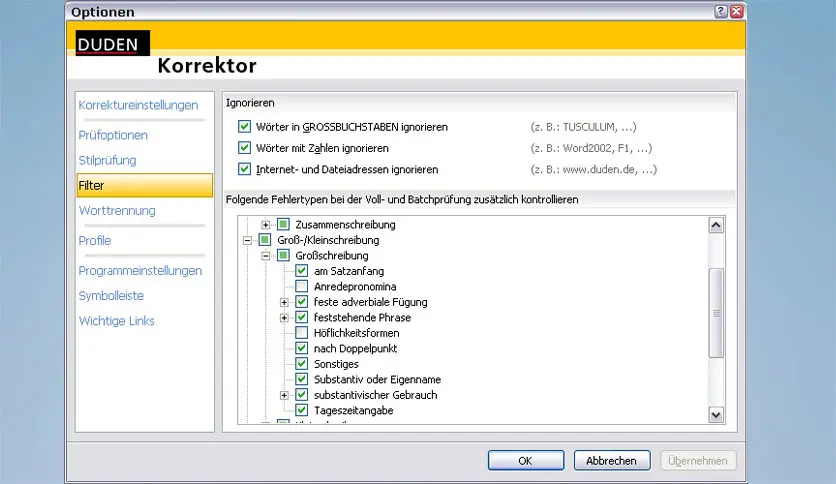Open Korrektureinstellungen section
836x484 pixels.
[138, 105]
